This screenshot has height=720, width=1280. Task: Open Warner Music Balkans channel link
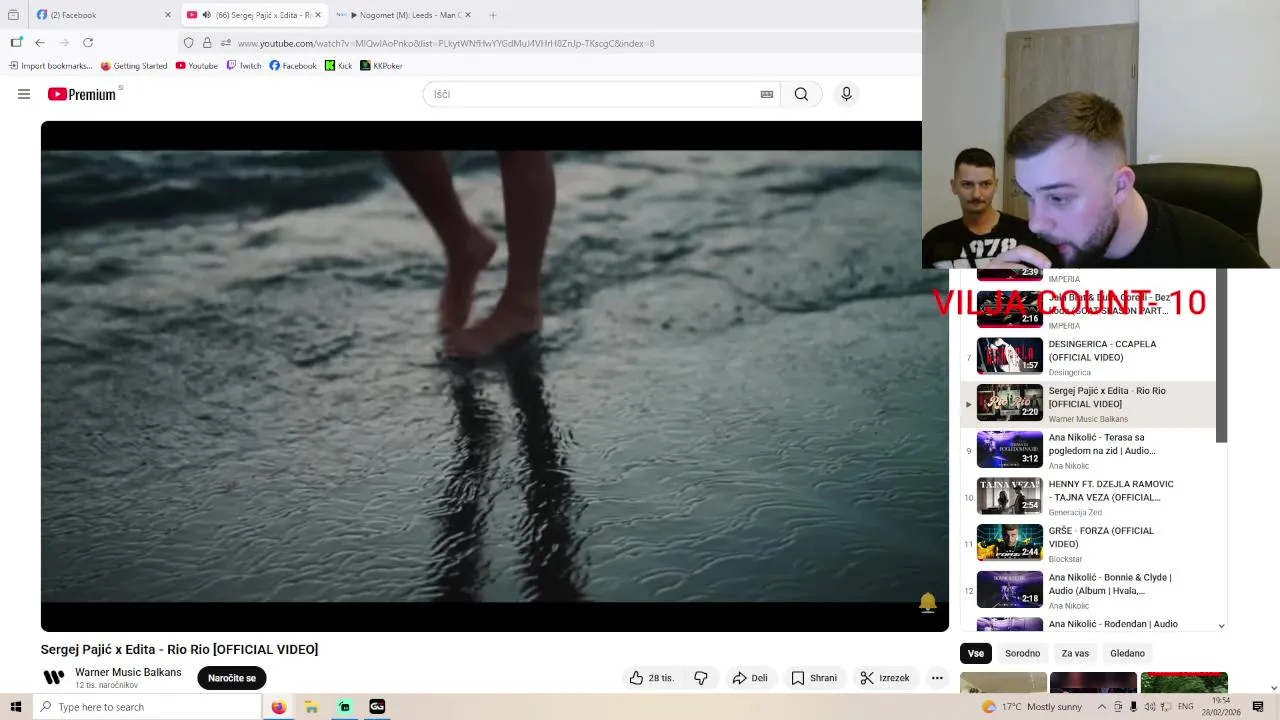tap(128, 672)
